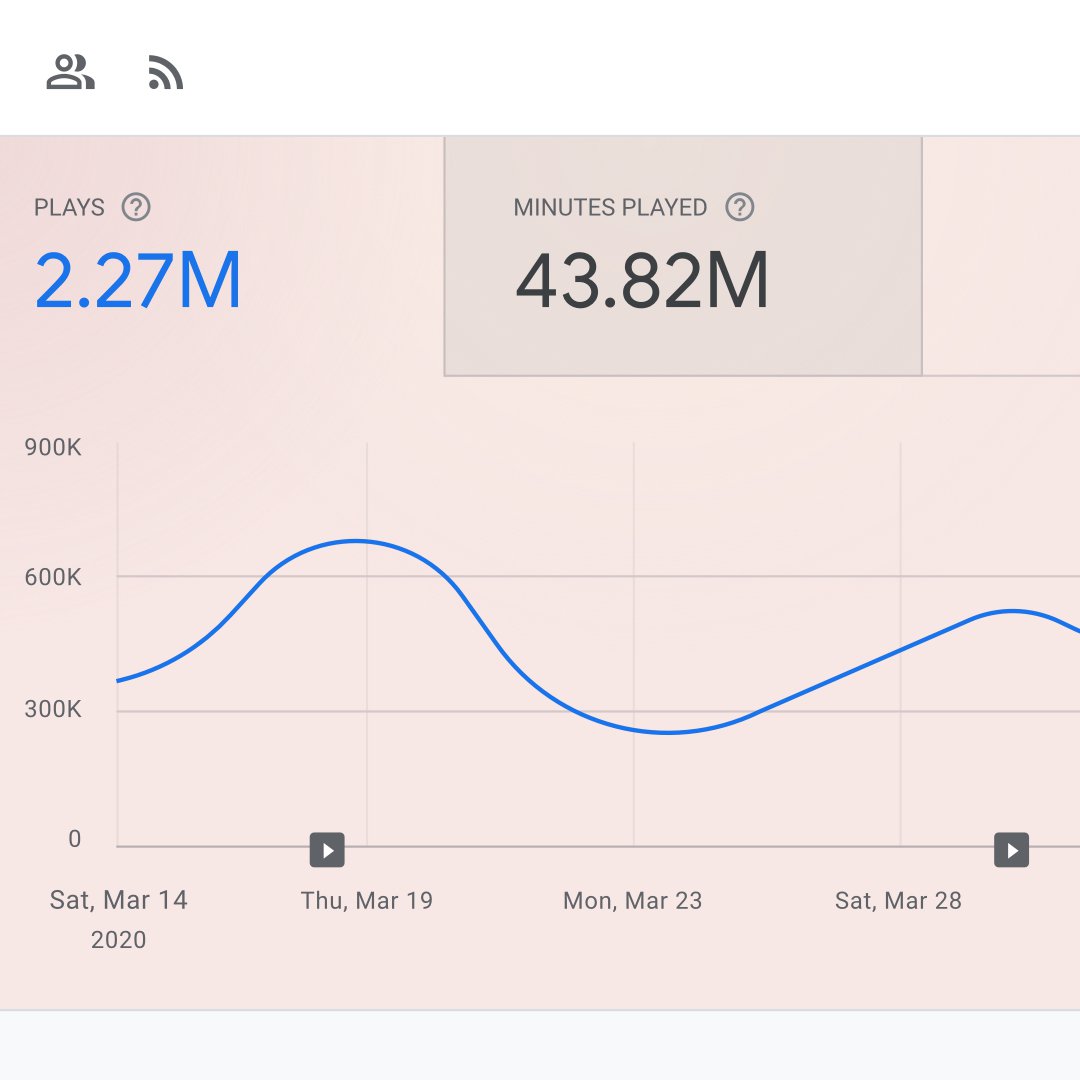The image size is (1080, 1080).
Task: Show help for the Plays metric
Action: click(136, 207)
